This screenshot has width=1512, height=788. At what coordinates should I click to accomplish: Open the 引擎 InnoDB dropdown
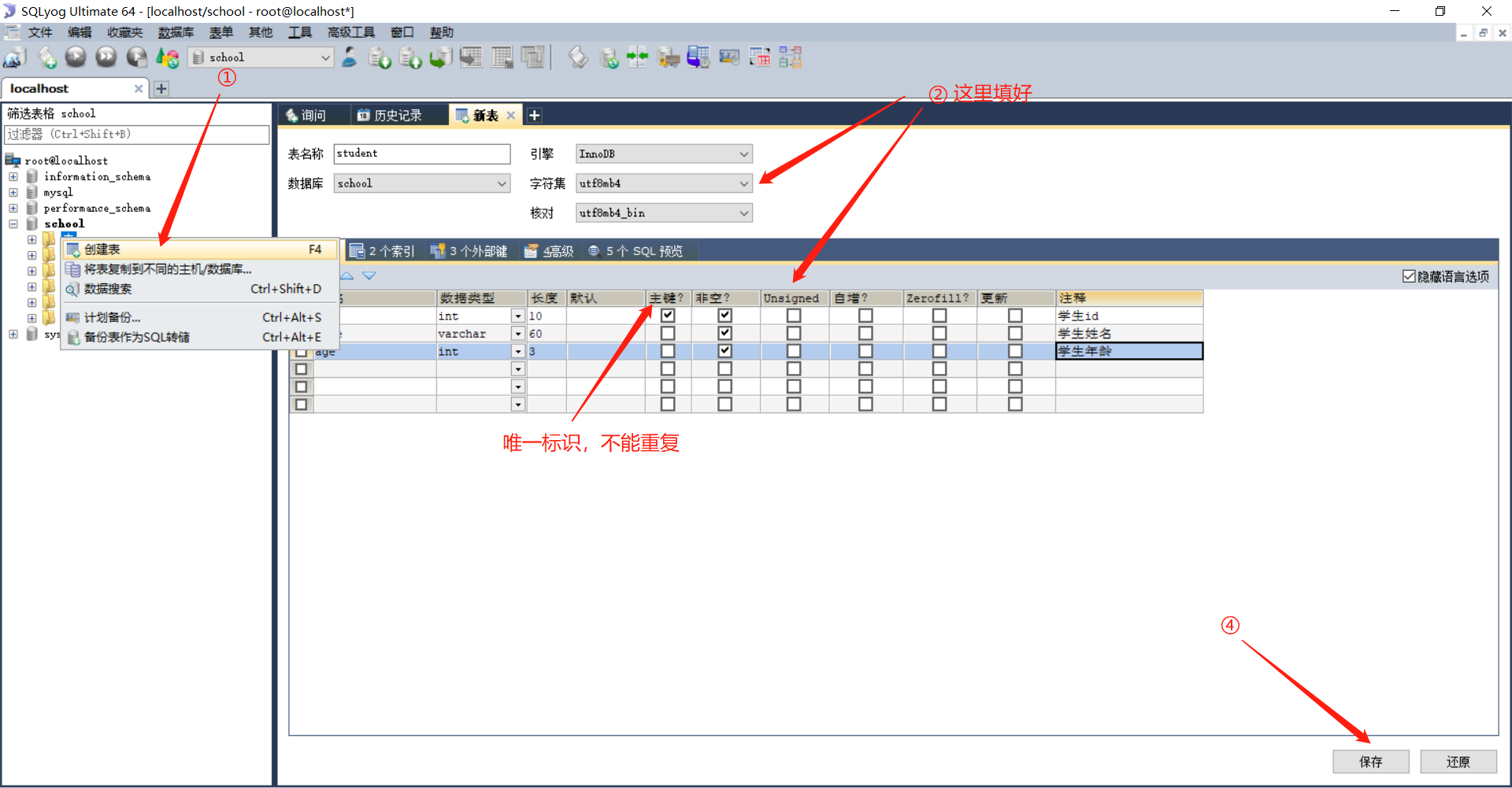664,154
